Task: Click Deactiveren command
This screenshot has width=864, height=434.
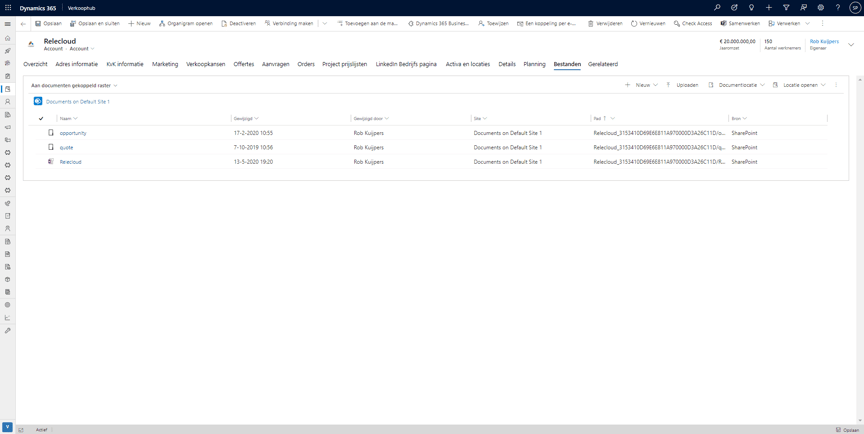Action: [239, 24]
